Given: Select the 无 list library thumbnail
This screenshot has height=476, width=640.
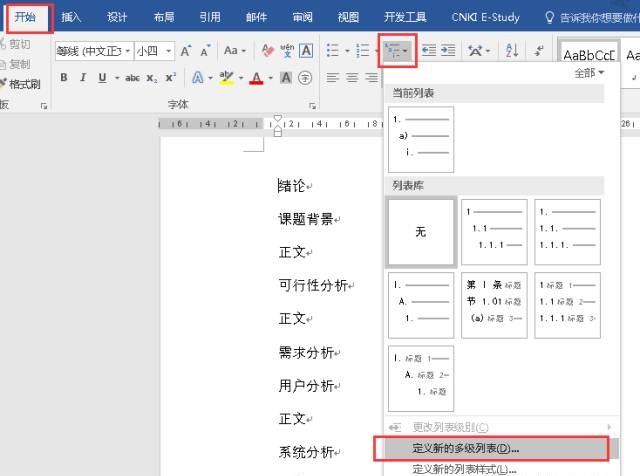Looking at the screenshot, I should 421,231.
